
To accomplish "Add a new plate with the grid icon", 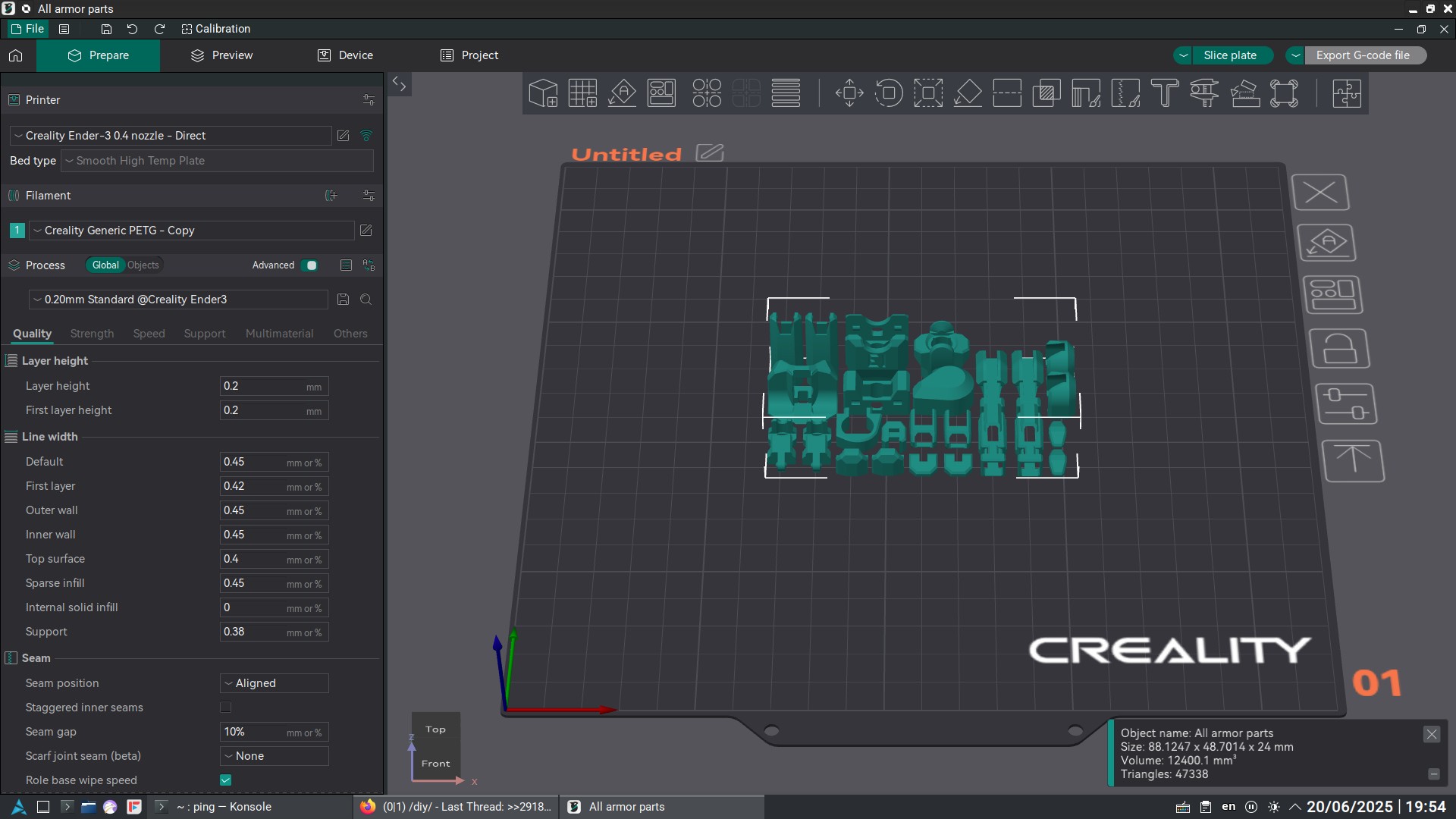I will click(x=582, y=93).
